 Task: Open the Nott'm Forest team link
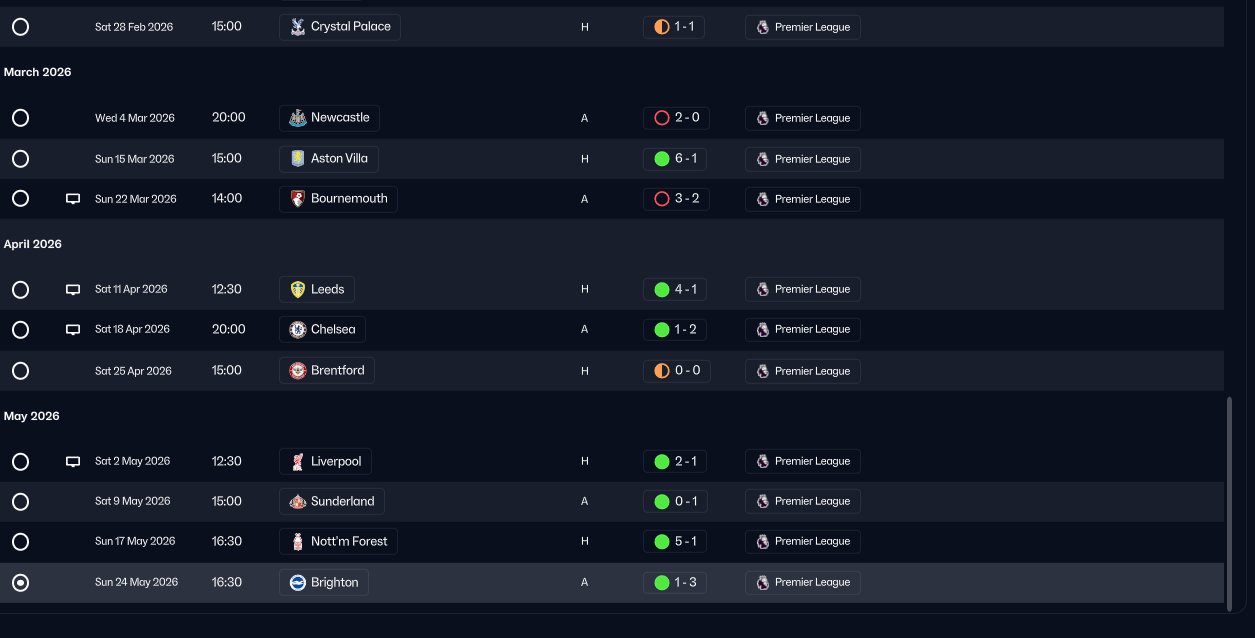(339, 541)
